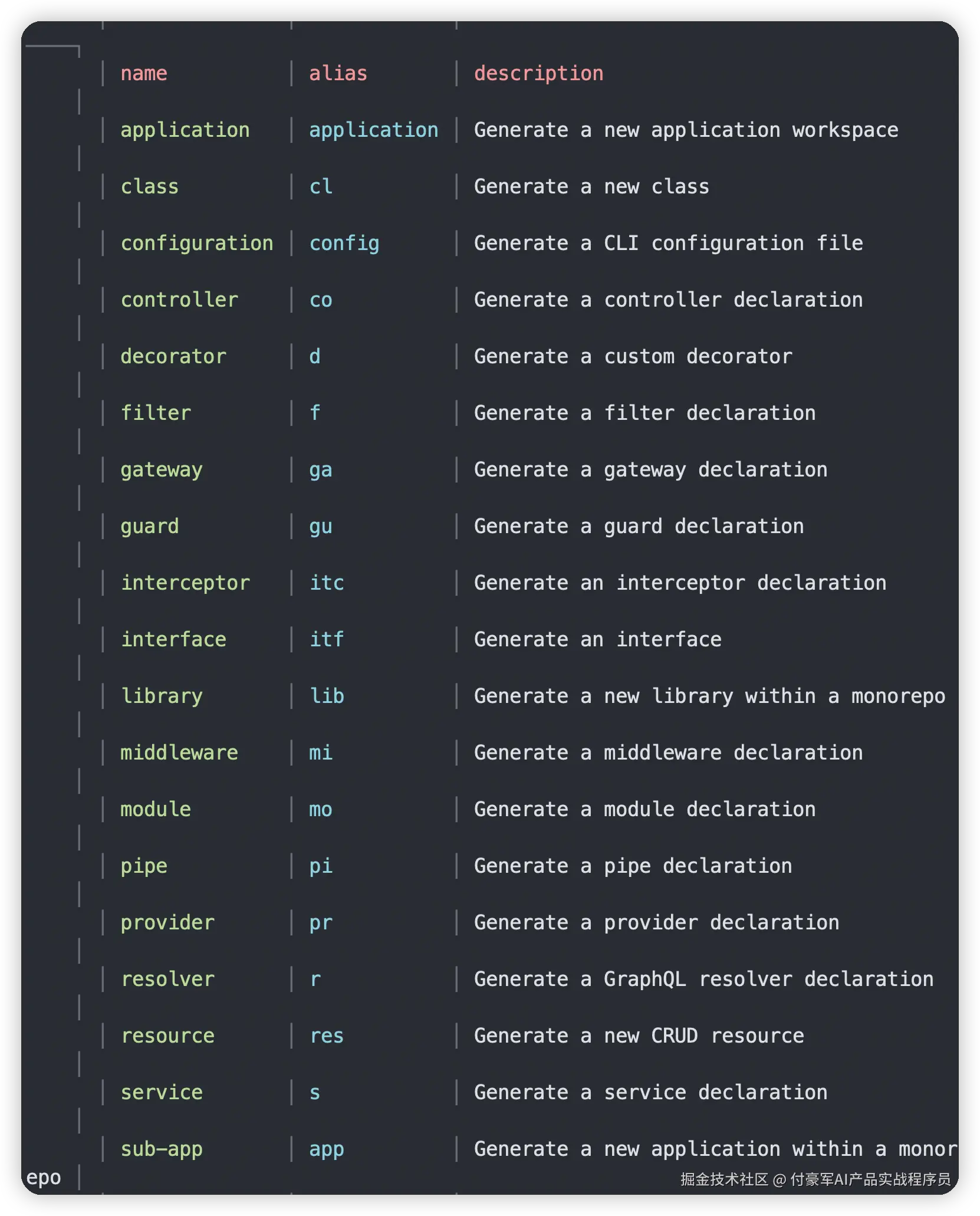Click the 'mo' alias for module
Screen dimensions: 980x1216
tap(321, 809)
